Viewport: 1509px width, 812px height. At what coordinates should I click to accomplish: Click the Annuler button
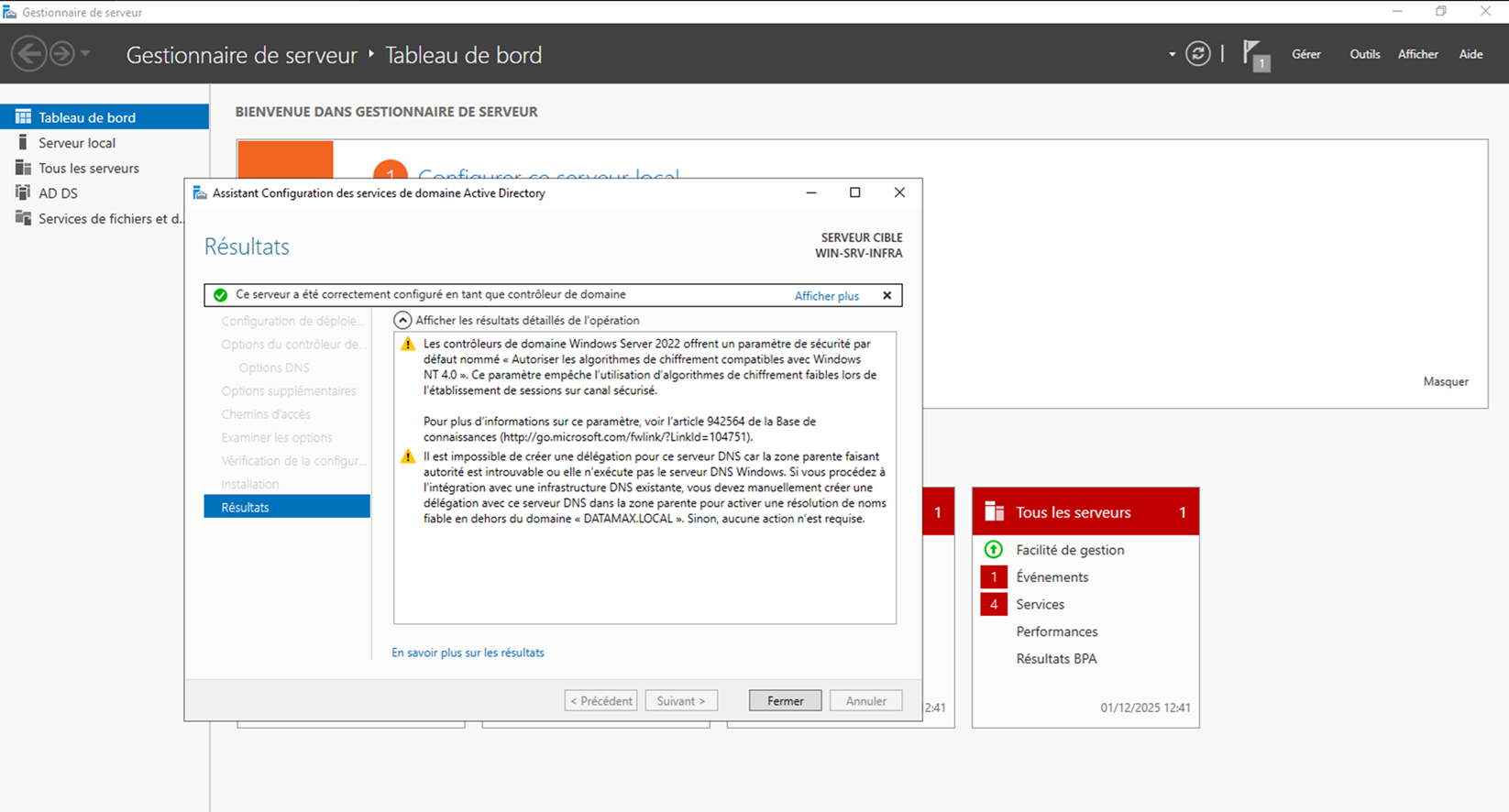(x=865, y=700)
